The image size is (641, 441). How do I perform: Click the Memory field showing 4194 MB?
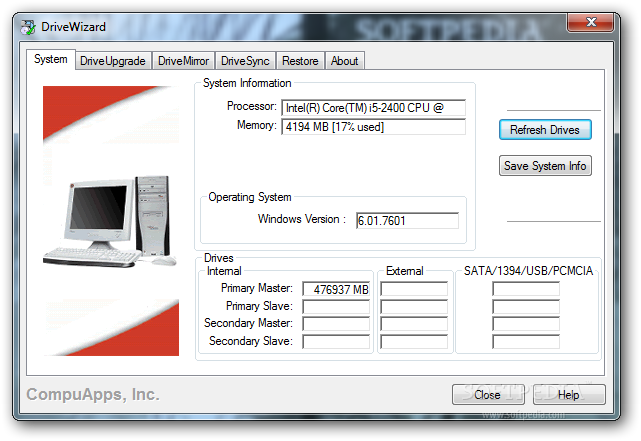click(x=374, y=127)
